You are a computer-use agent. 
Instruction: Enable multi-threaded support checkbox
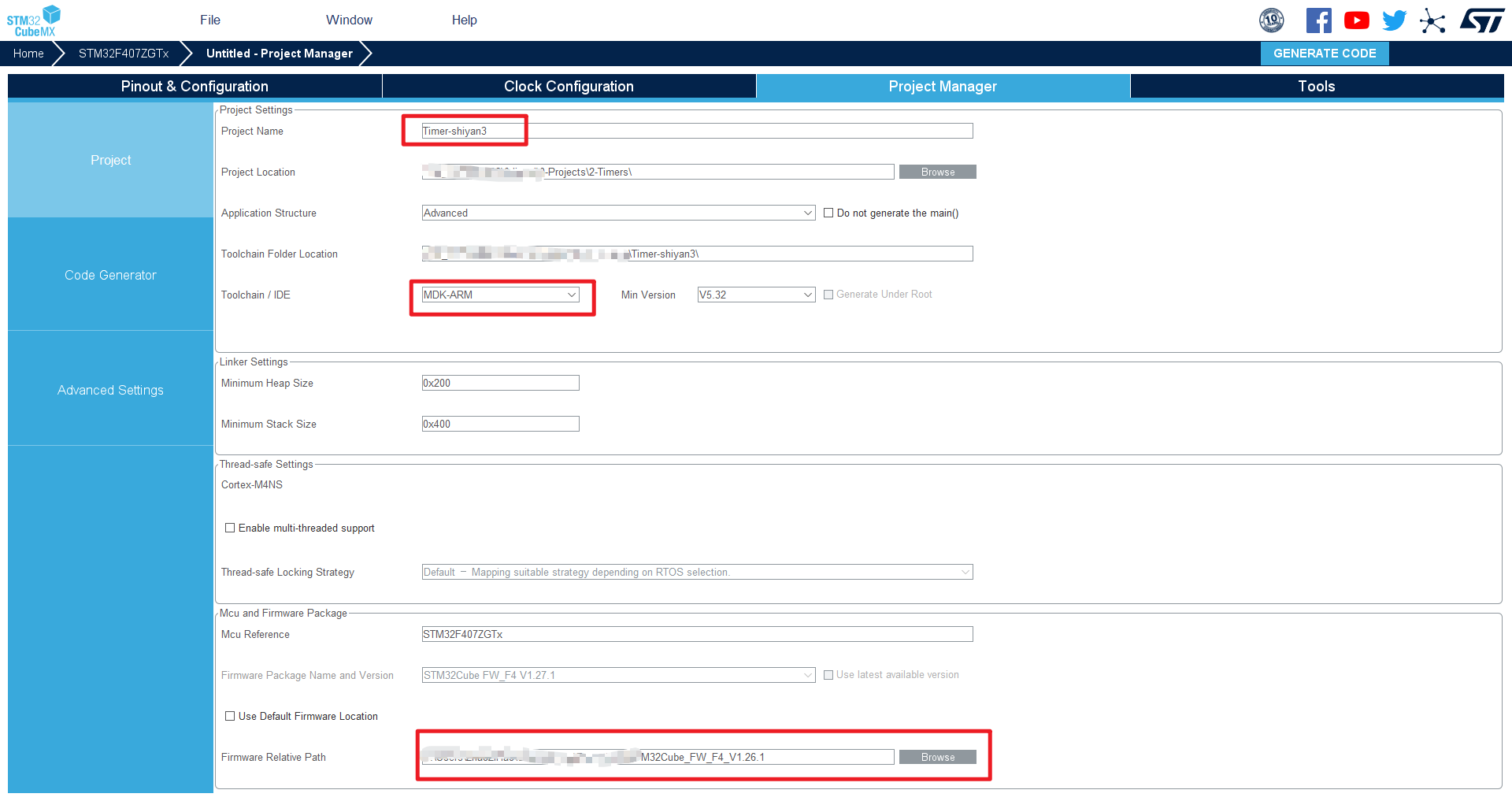tap(230, 528)
